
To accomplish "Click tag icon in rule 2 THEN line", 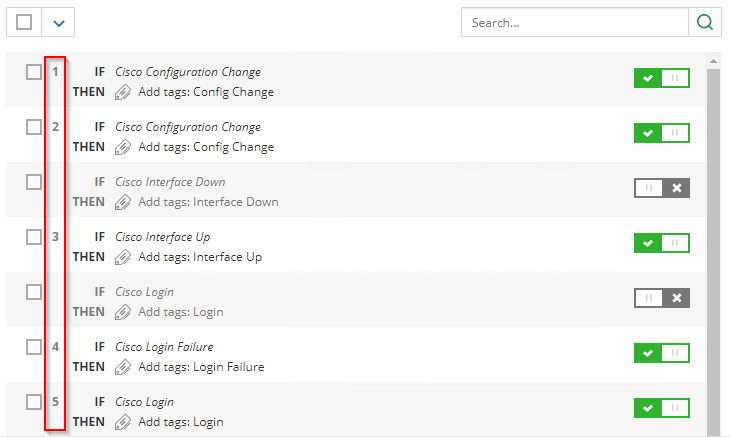I will pyautogui.click(x=123, y=147).
